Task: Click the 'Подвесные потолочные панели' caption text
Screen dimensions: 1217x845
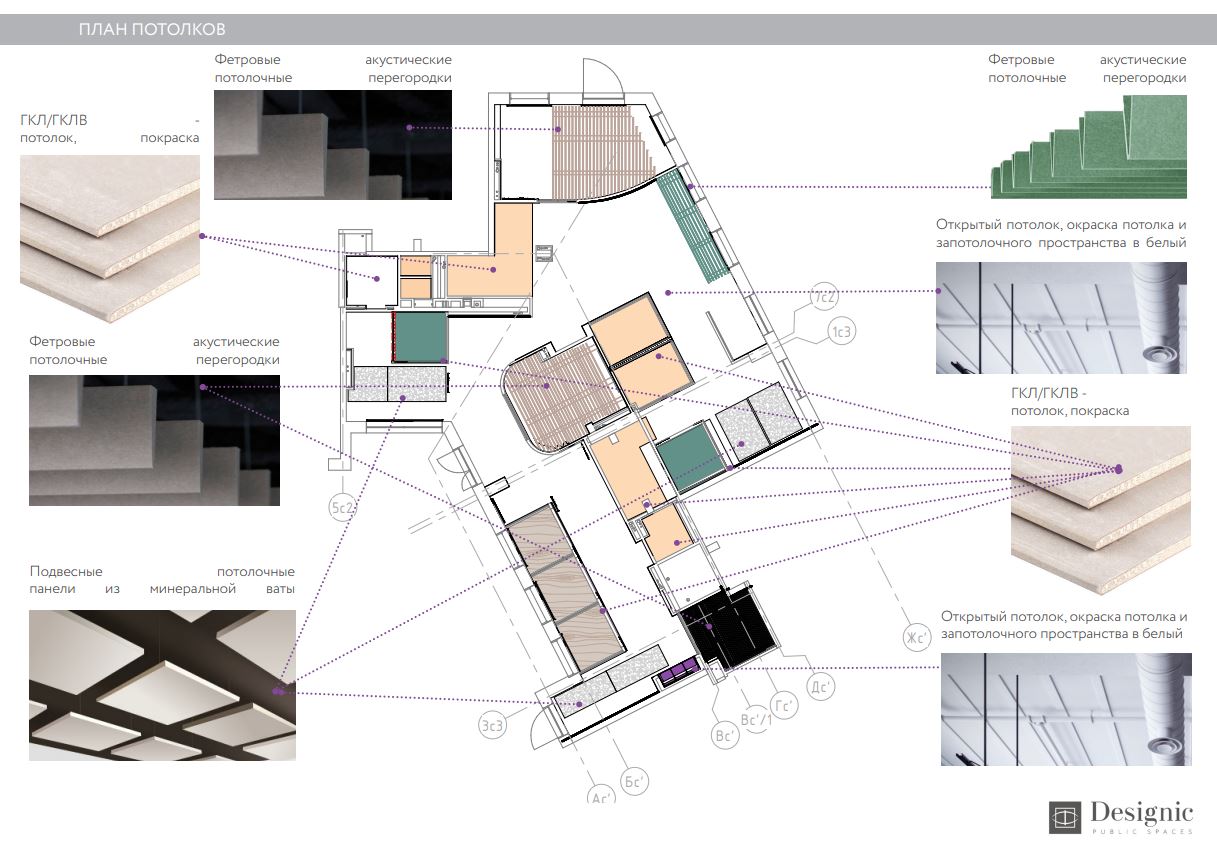Action: coord(162,580)
